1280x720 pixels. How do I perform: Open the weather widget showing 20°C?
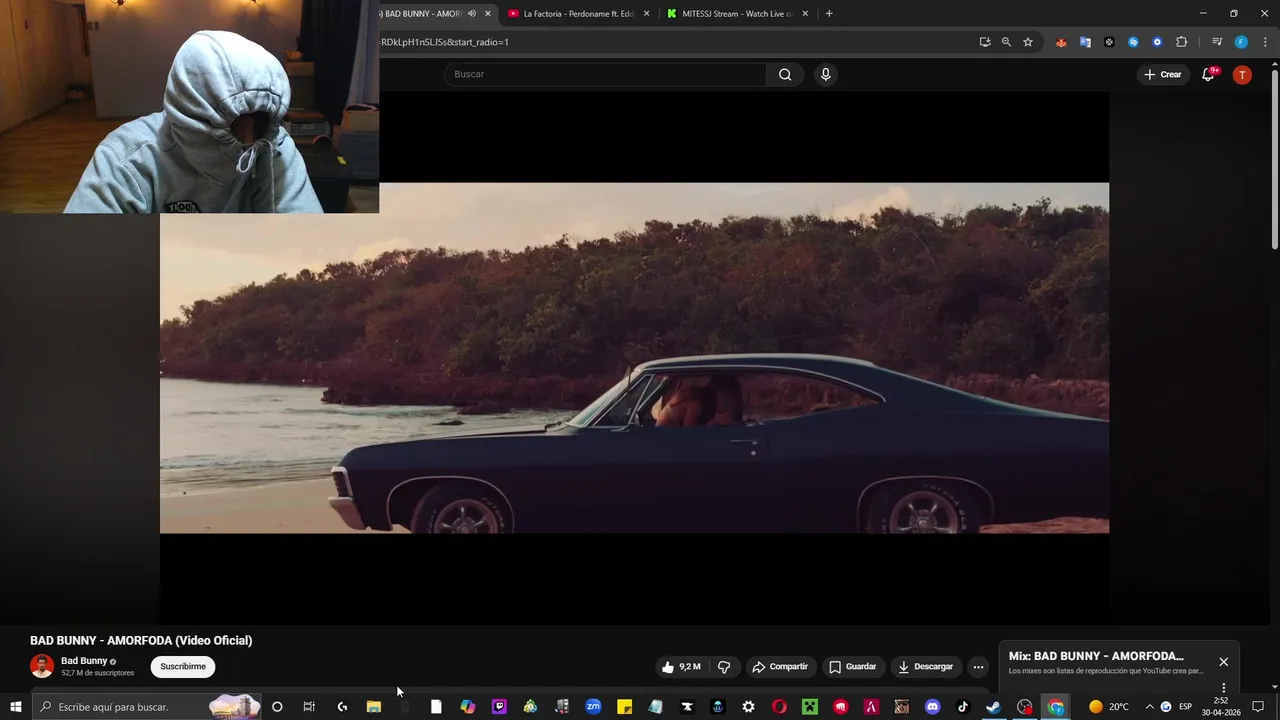pos(1108,707)
